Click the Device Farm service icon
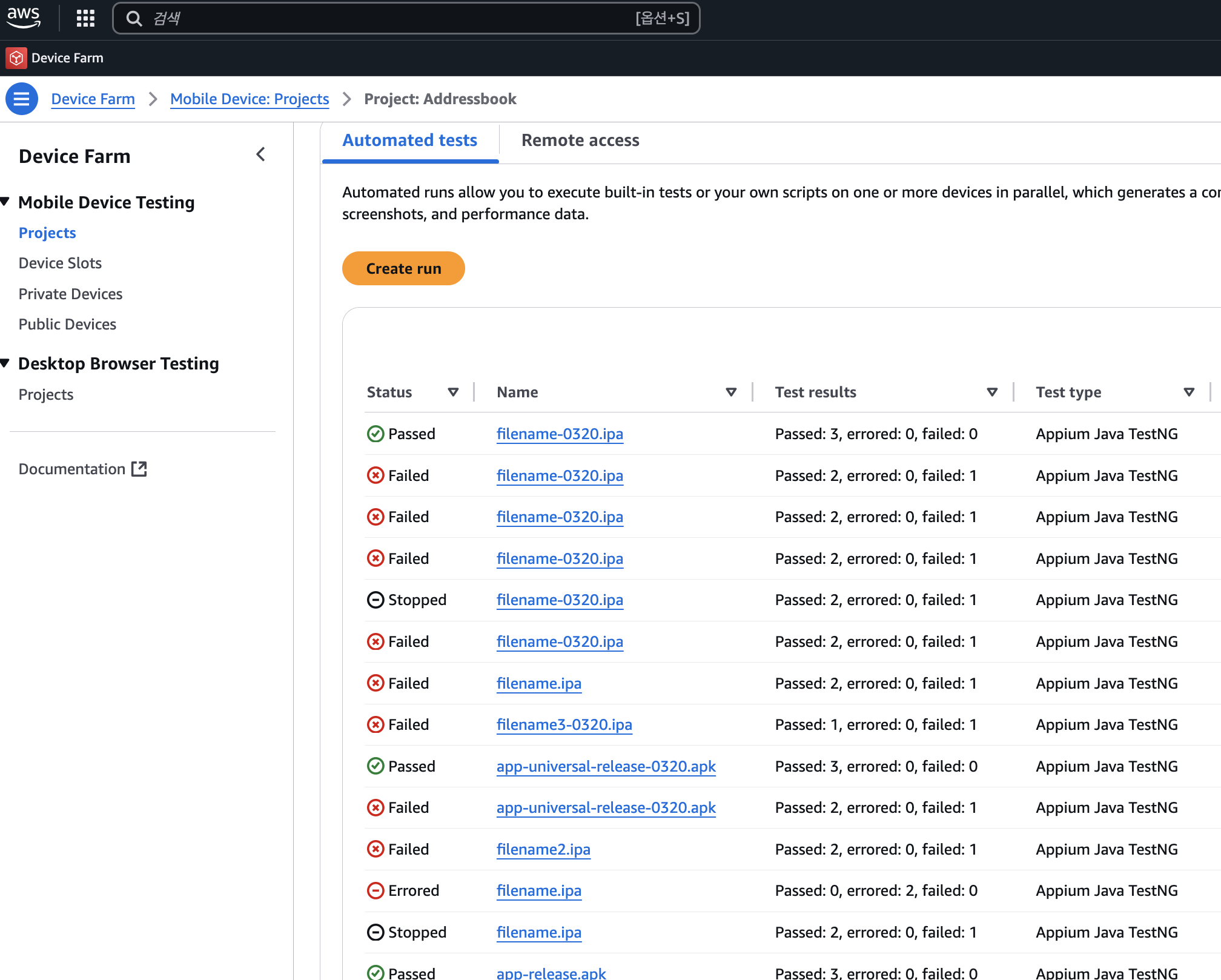The width and height of the screenshot is (1221, 980). pos(16,58)
